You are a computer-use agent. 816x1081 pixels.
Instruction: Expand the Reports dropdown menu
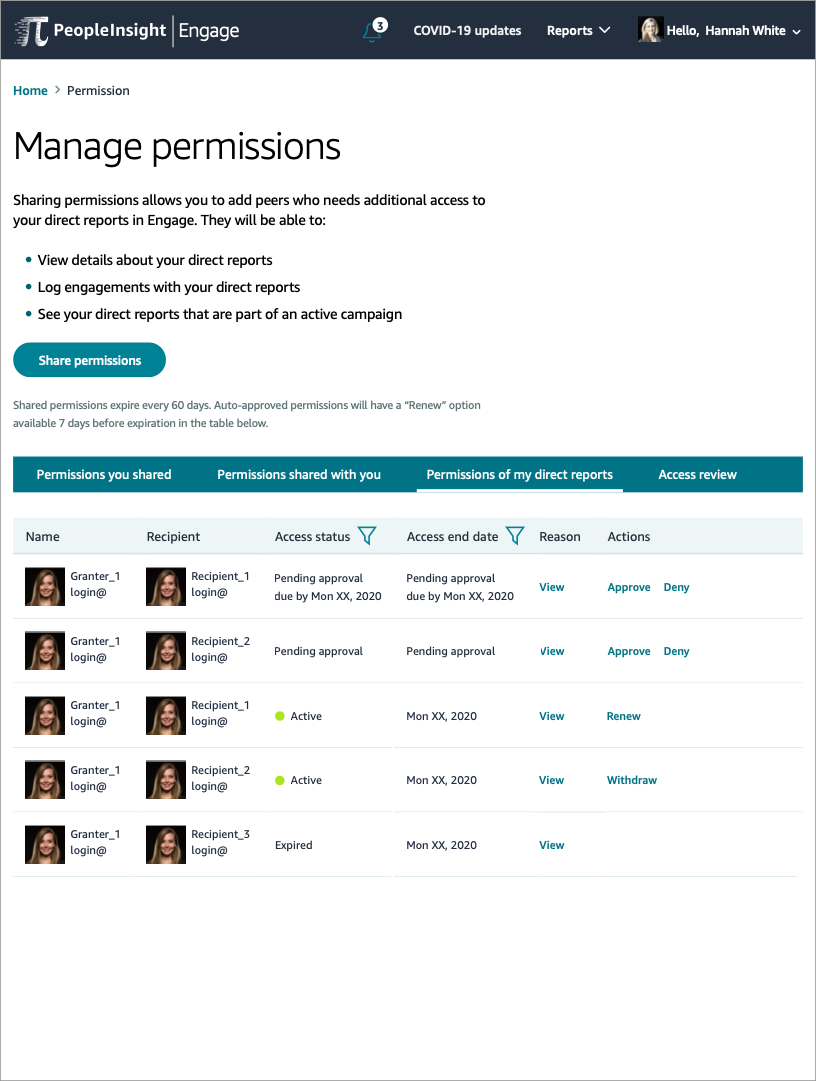578,30
